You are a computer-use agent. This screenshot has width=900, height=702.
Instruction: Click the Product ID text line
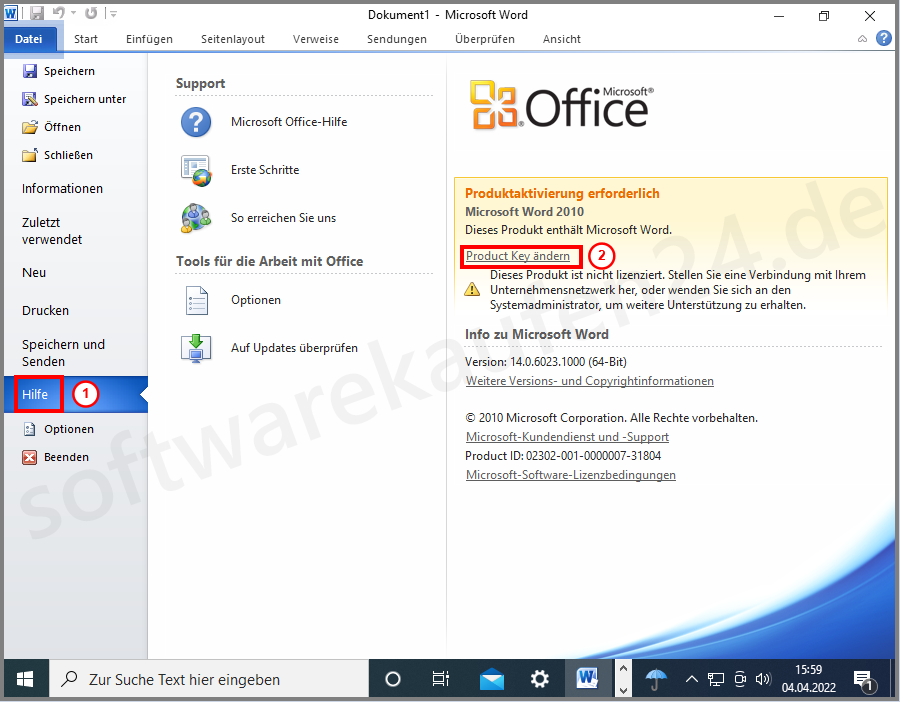click(x=563, y=456)
